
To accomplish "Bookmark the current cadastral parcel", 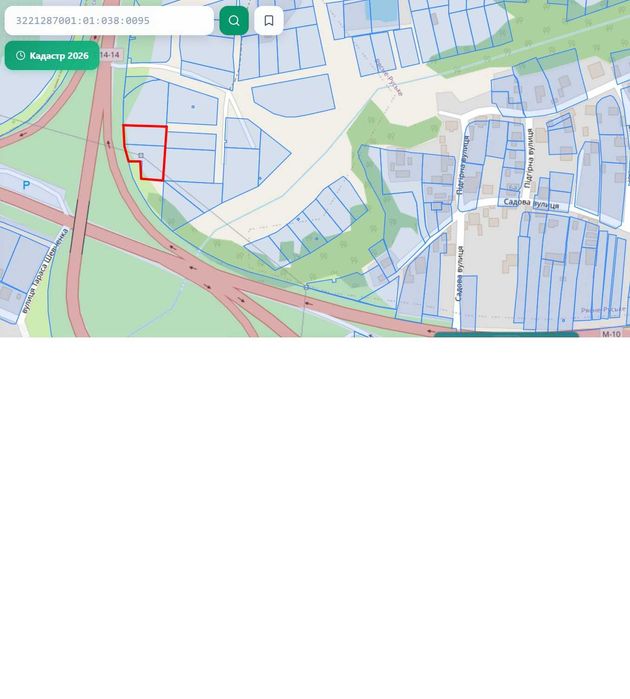I will 269,21.
